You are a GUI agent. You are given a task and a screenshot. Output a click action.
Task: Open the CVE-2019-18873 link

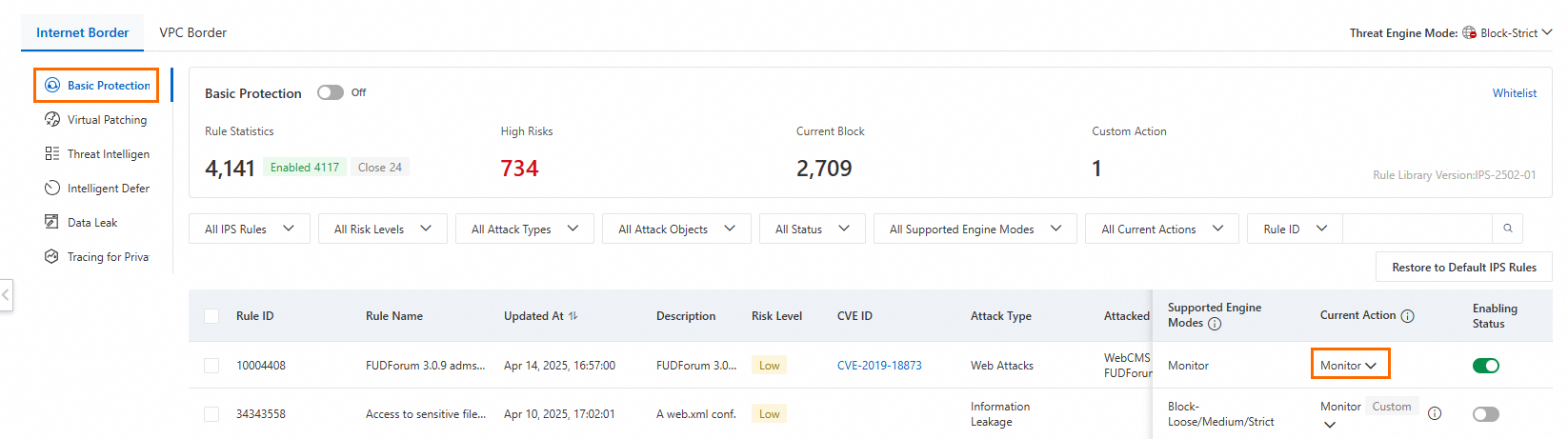pyautogui.click(x=879, y=366)
